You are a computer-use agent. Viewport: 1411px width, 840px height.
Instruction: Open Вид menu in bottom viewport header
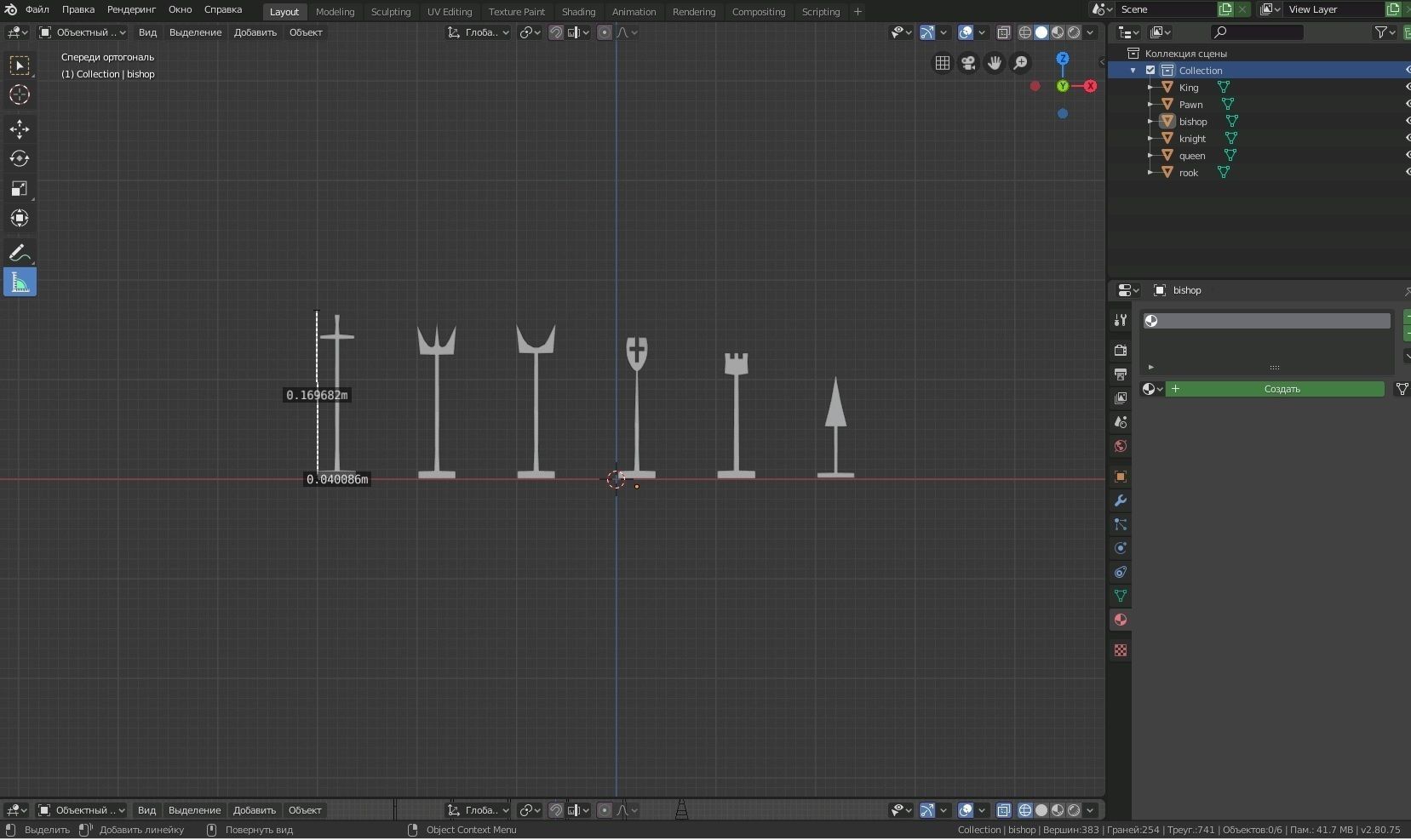coord(147,810)
